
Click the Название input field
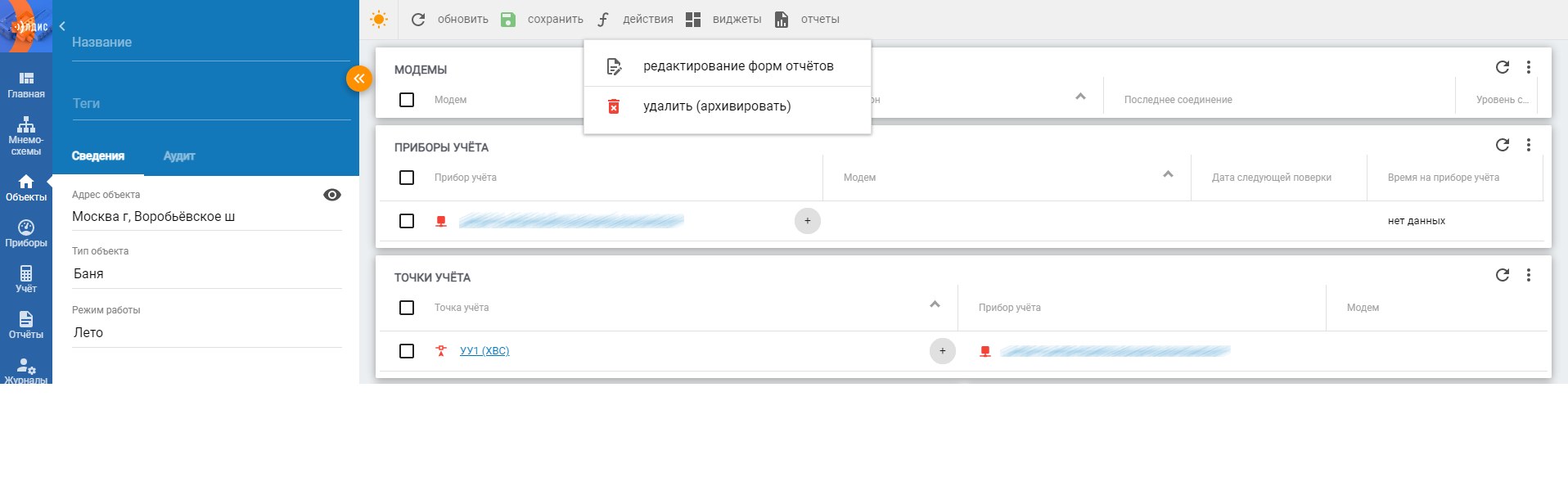(x=211, y=43)
